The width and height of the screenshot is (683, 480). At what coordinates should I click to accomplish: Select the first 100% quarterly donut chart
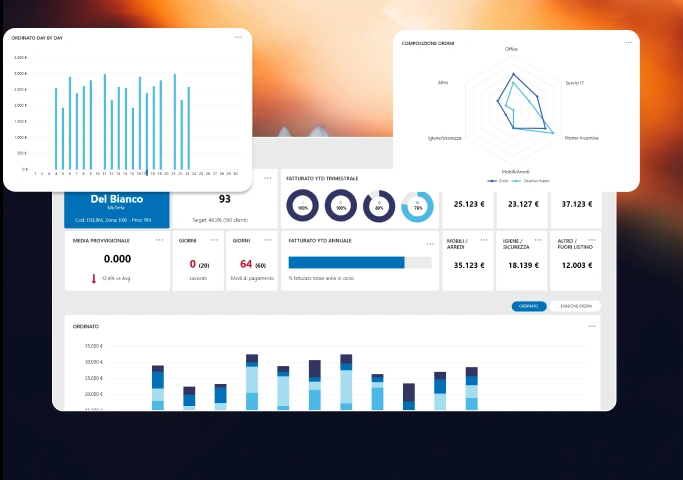pos(303,206)
